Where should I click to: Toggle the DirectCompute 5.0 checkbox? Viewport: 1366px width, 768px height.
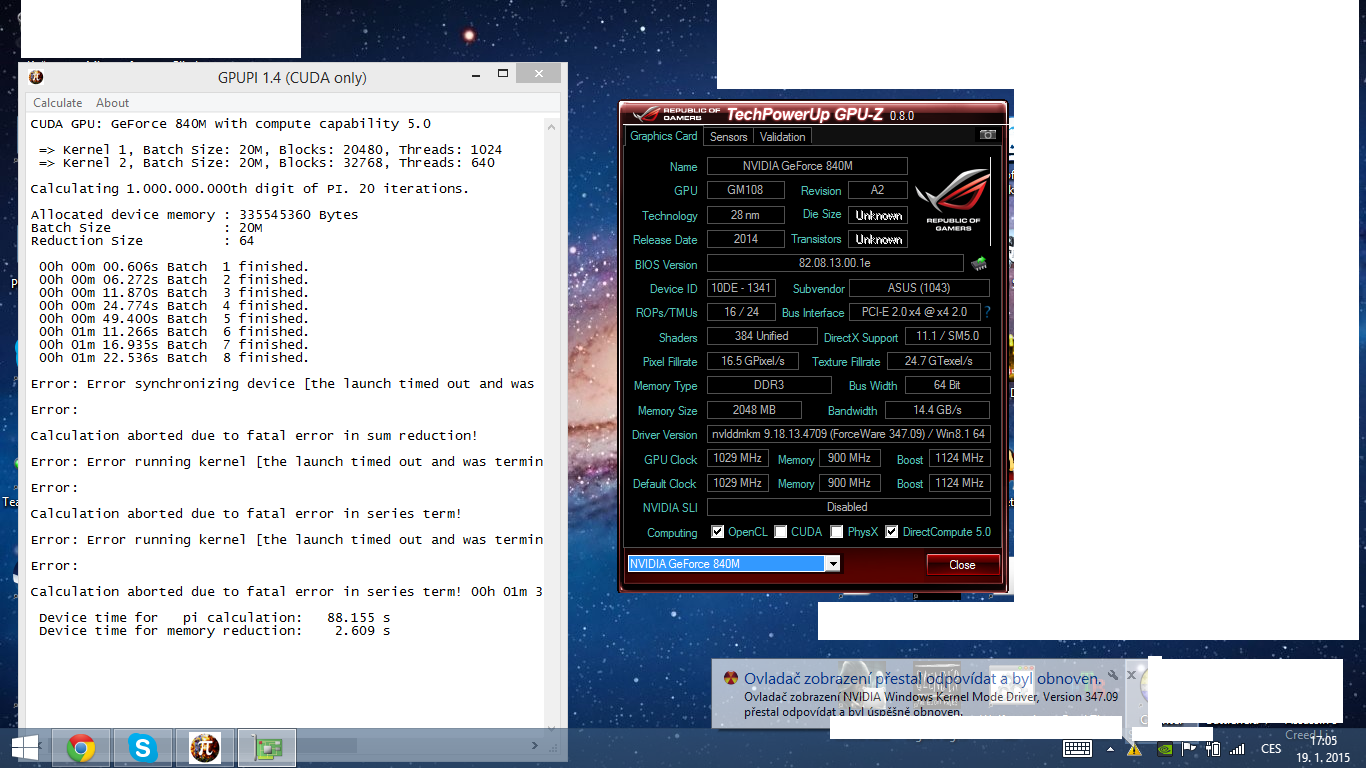coord(892,532)
